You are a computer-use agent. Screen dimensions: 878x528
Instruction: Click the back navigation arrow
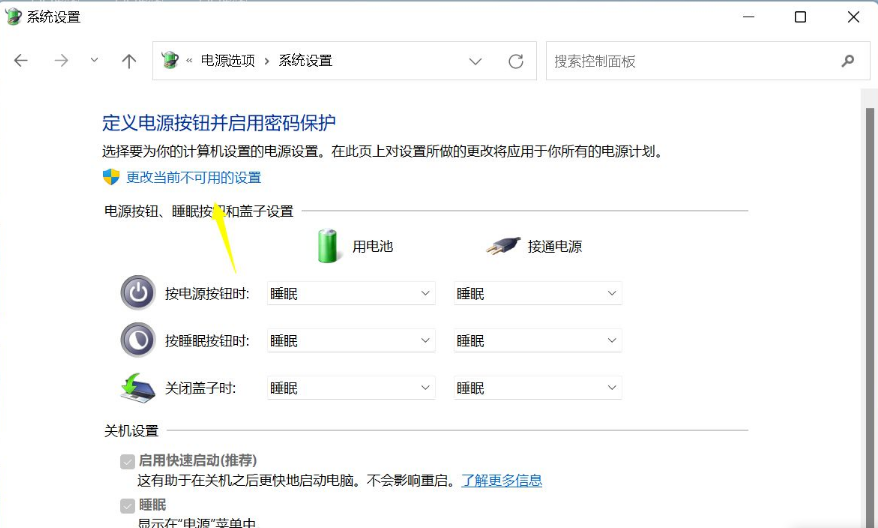point(21,61)
